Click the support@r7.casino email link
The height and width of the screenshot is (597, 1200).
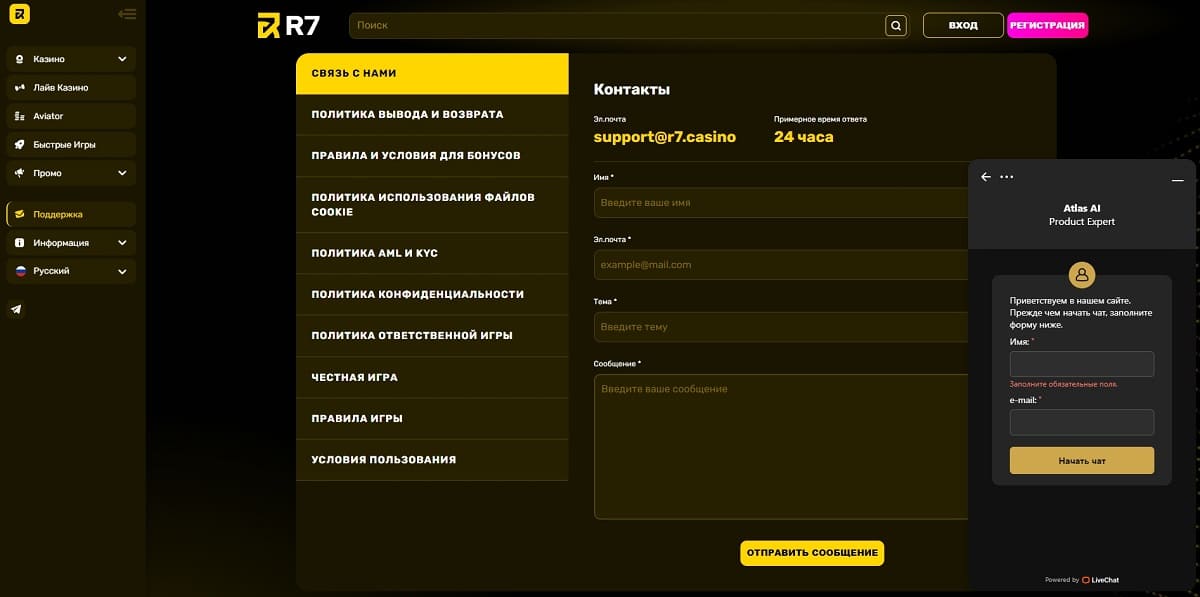pos(665,137)
